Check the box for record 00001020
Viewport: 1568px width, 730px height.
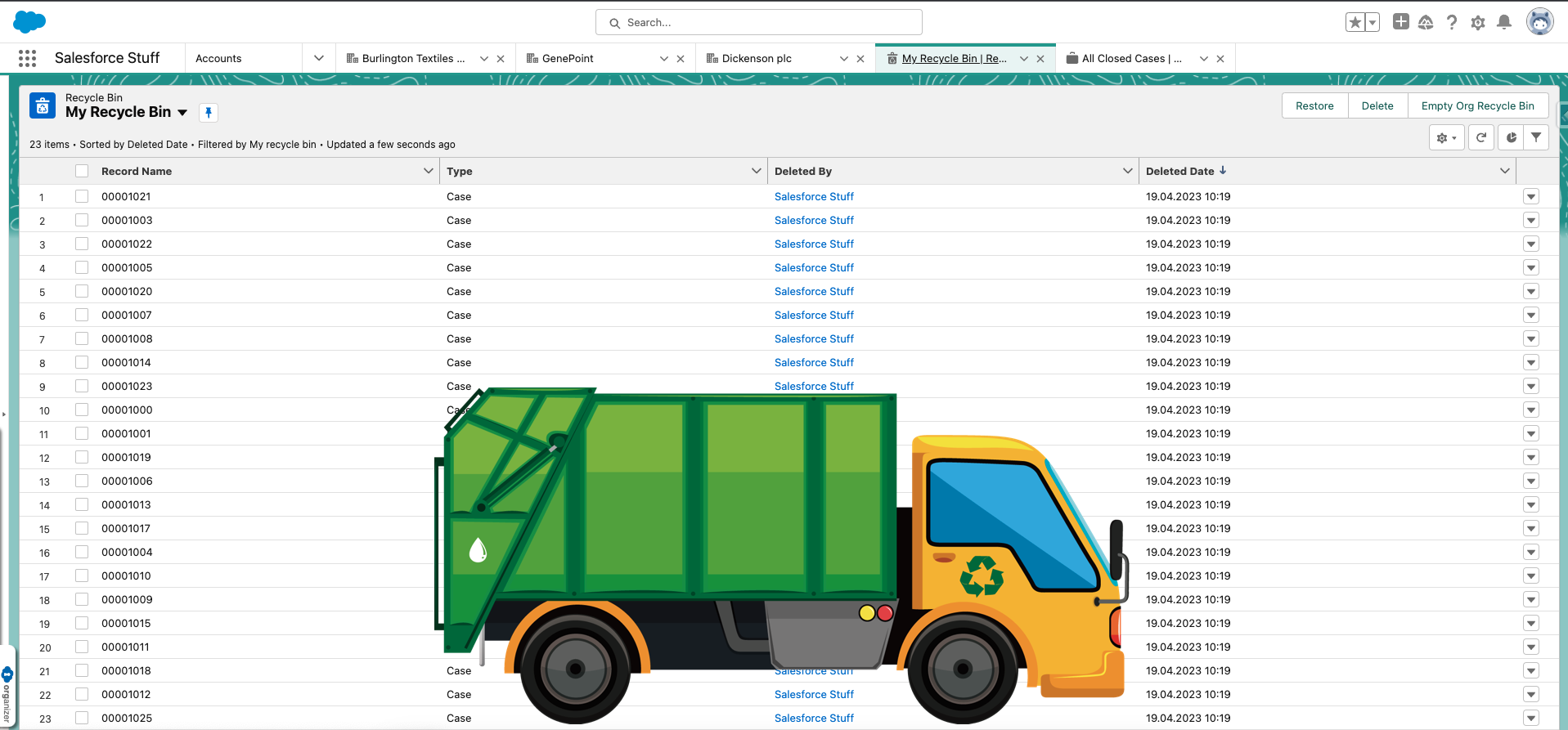pos(82,291)
